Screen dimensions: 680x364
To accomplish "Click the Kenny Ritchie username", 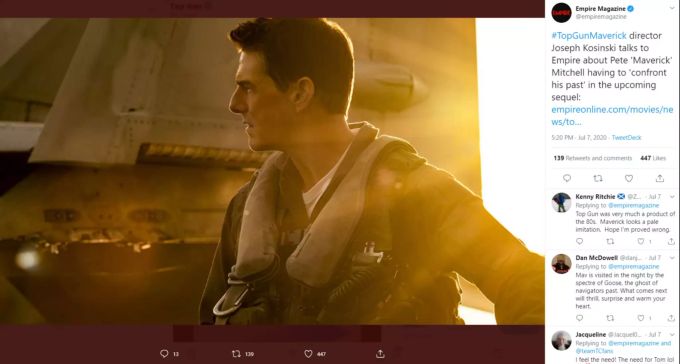I will click(x=595, y=197).
